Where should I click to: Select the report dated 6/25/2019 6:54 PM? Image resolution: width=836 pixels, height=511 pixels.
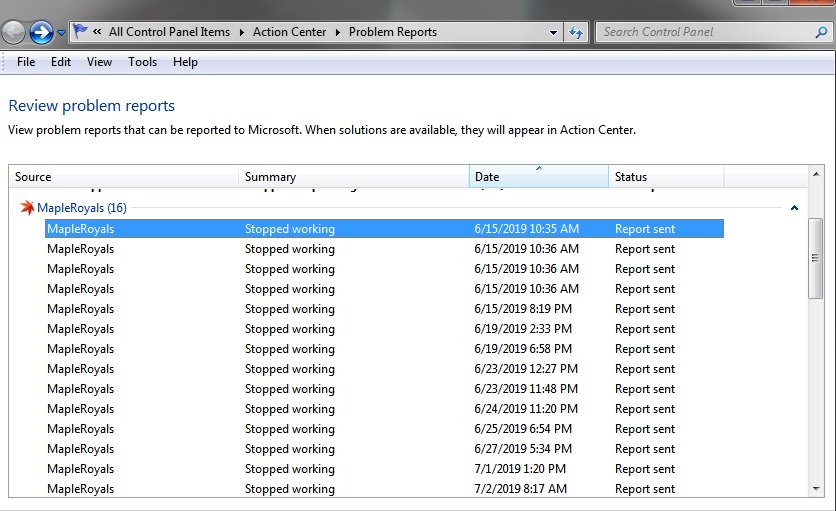pos(384,429)
